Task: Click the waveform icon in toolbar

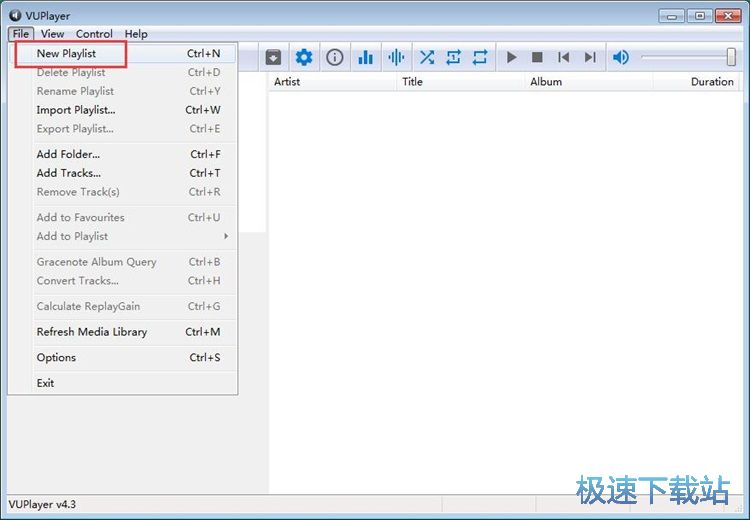Action: [x=396, y=57]
